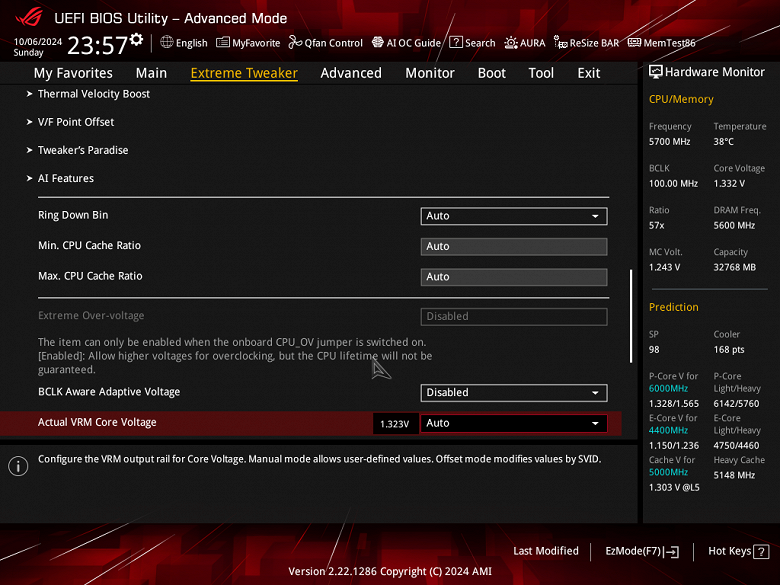
Task: Switch to My Favorites tab
Action: click(73, 73)
